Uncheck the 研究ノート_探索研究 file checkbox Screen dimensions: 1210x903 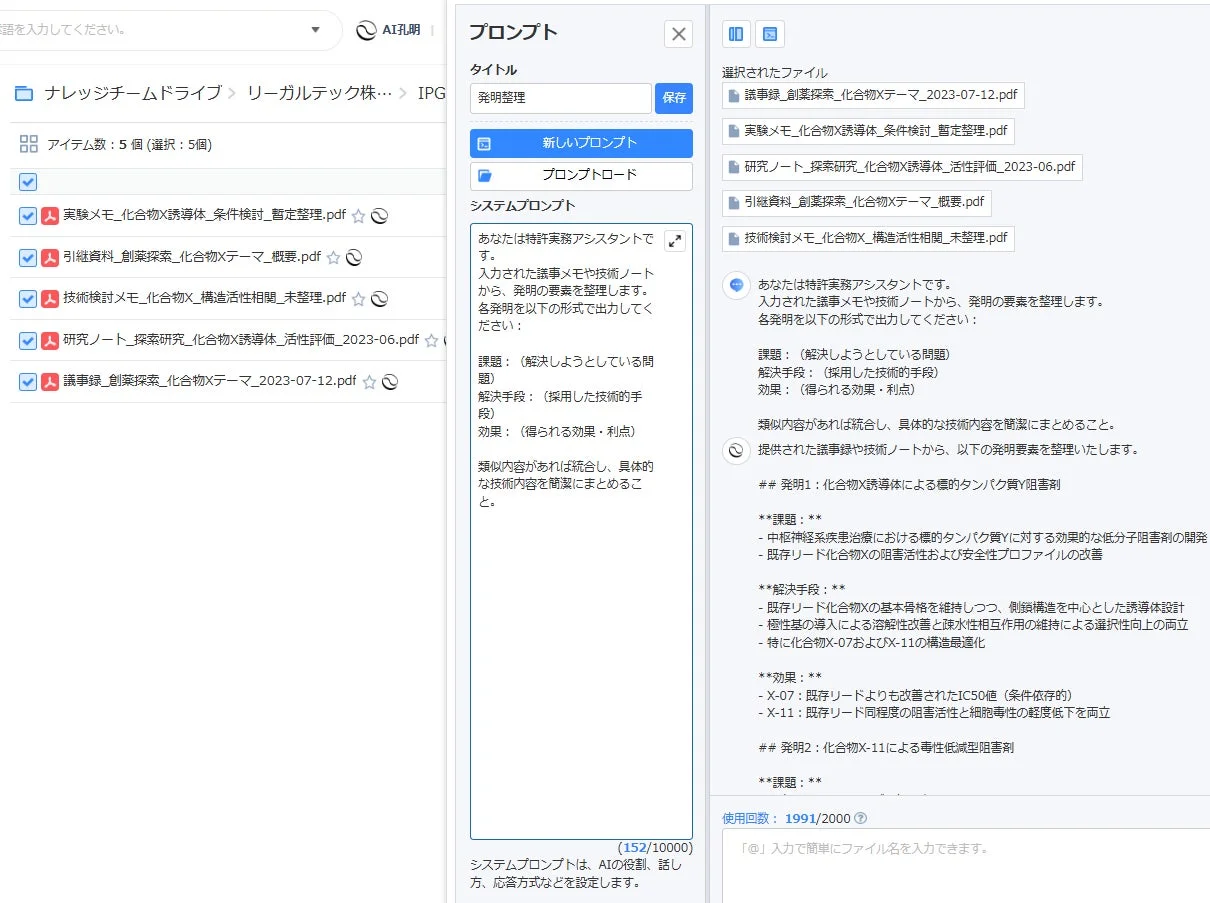coord(28,340)
